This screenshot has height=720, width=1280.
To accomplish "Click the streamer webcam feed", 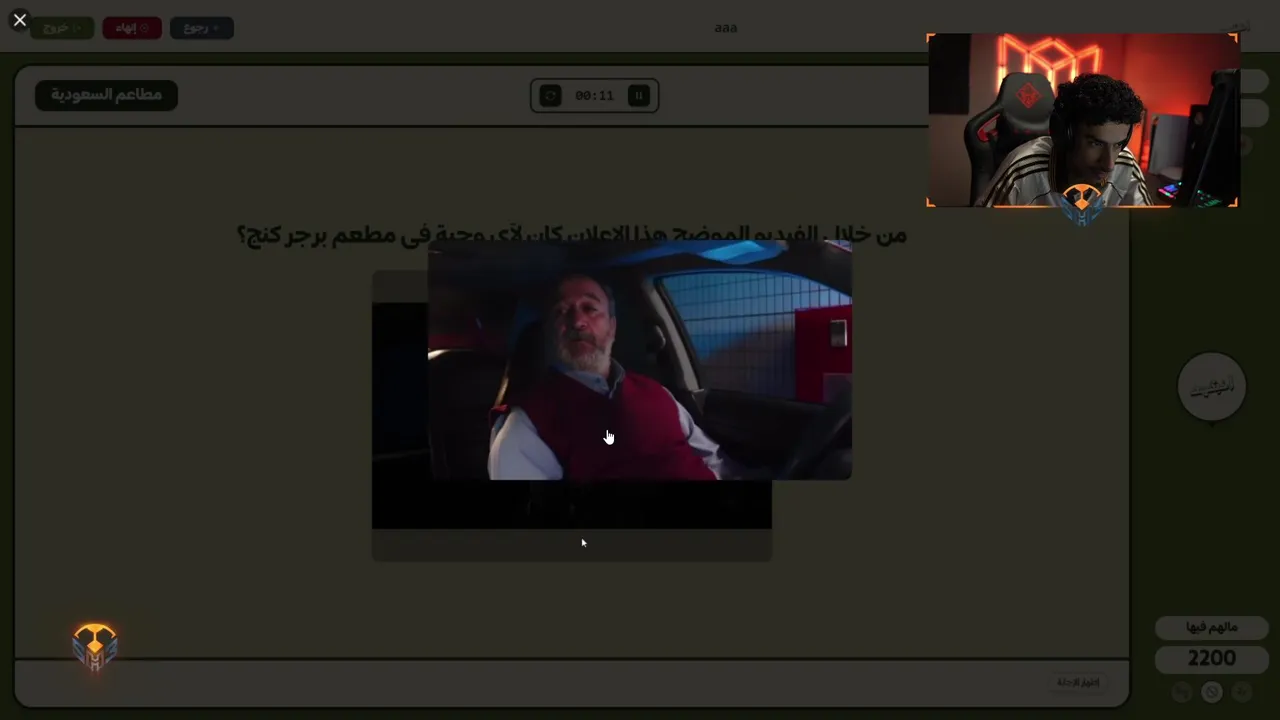I will pyautogui.click(x=1083, y=120).
